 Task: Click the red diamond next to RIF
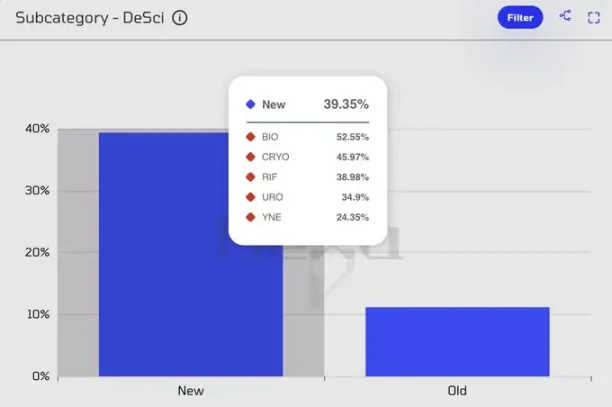coord(250,177)
